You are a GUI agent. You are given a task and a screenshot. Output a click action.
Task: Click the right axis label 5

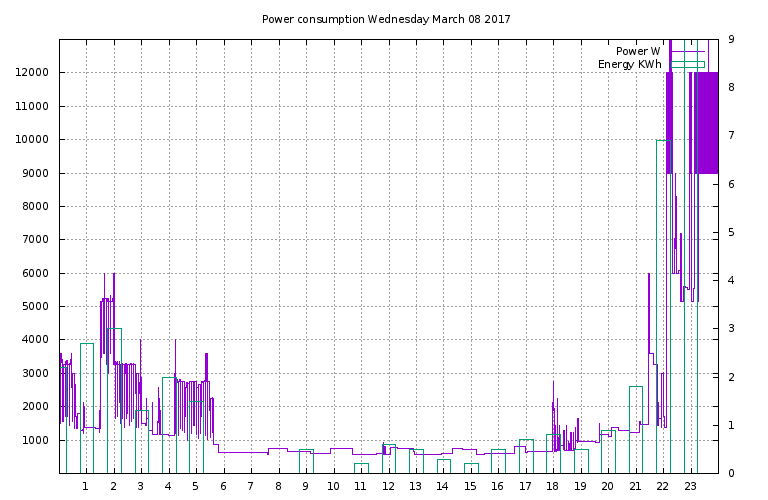pyautogui.click(x=731, y=232)
